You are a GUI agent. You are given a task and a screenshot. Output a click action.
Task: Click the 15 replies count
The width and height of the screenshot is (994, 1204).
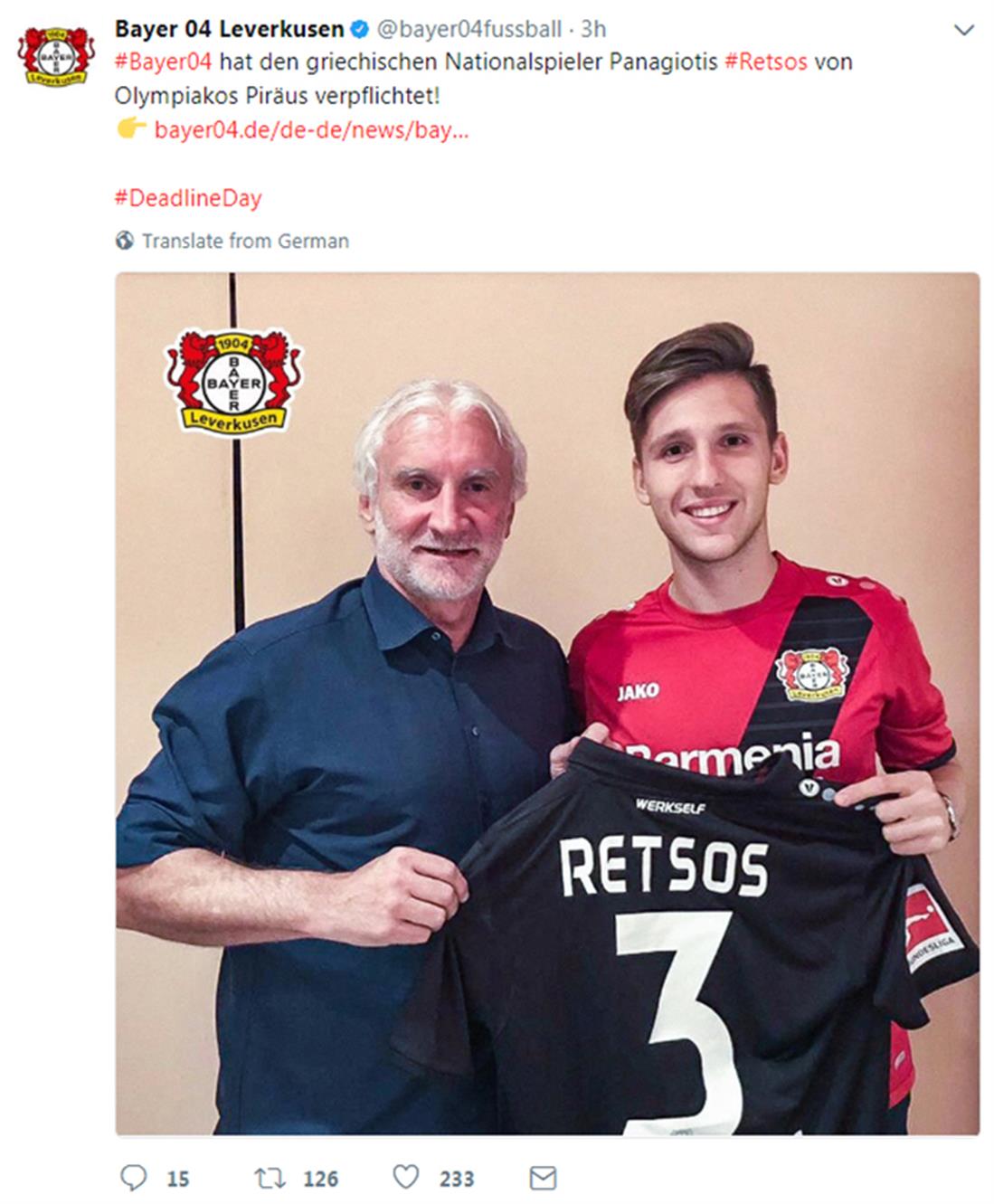178,1179
